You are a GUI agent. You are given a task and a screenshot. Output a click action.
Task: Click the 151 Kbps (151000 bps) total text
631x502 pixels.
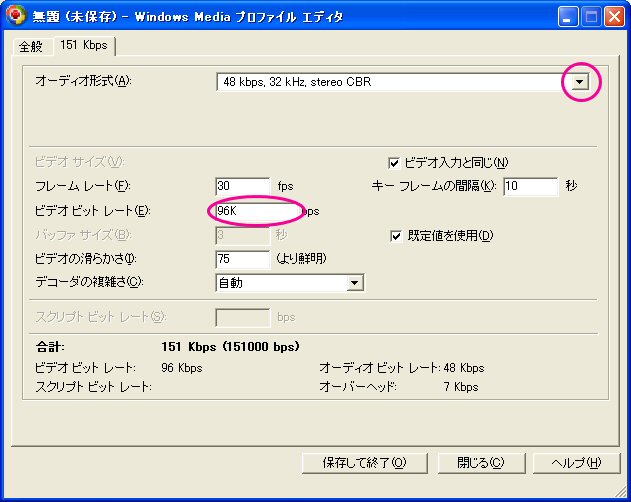click(230, 347)
